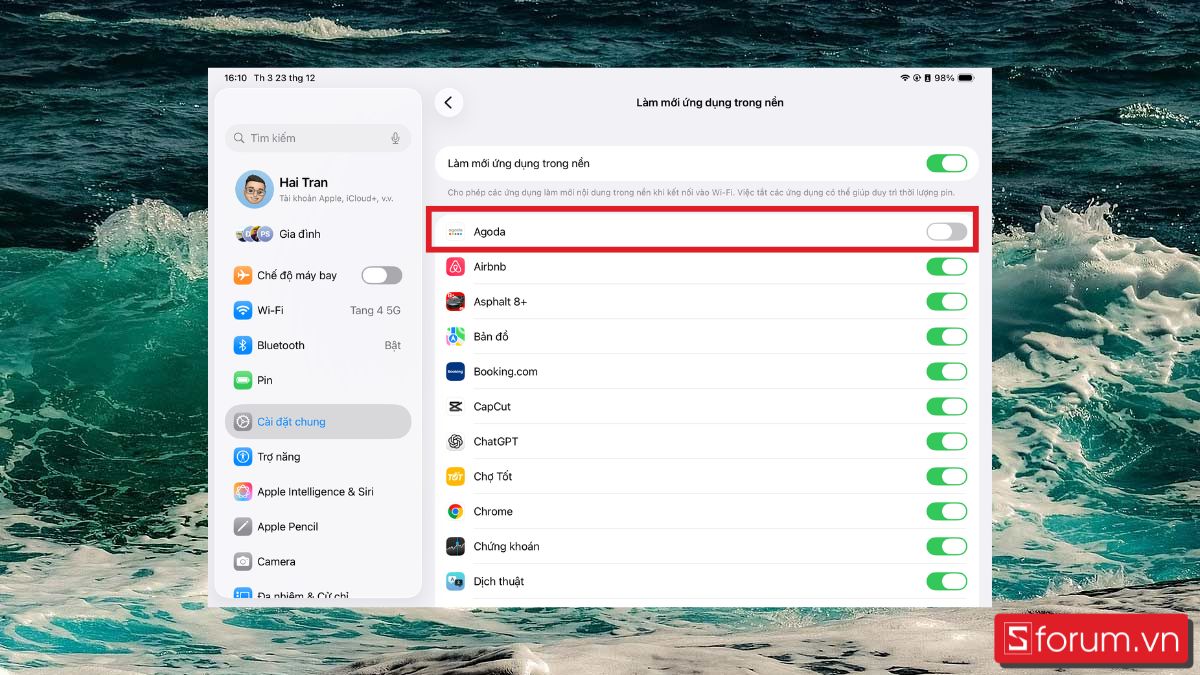The width and height of the screenshot is (1200, 675).
Task: Toggle Dịch thuật background refresh off
Action: pos(947,582)
